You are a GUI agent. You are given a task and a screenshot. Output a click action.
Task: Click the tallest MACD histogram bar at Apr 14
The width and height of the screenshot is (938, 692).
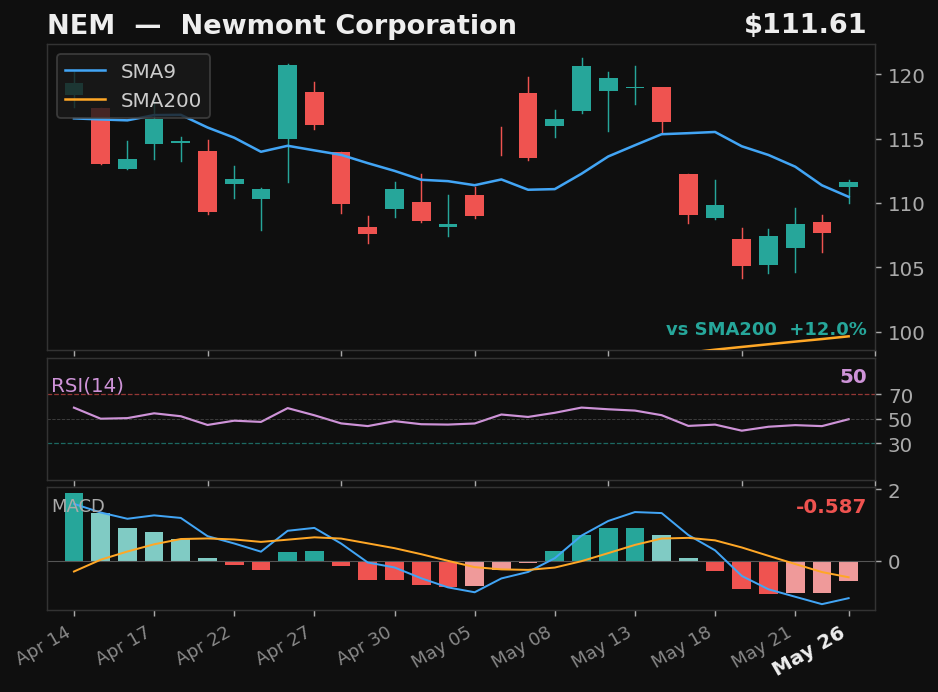click(74, 527)
